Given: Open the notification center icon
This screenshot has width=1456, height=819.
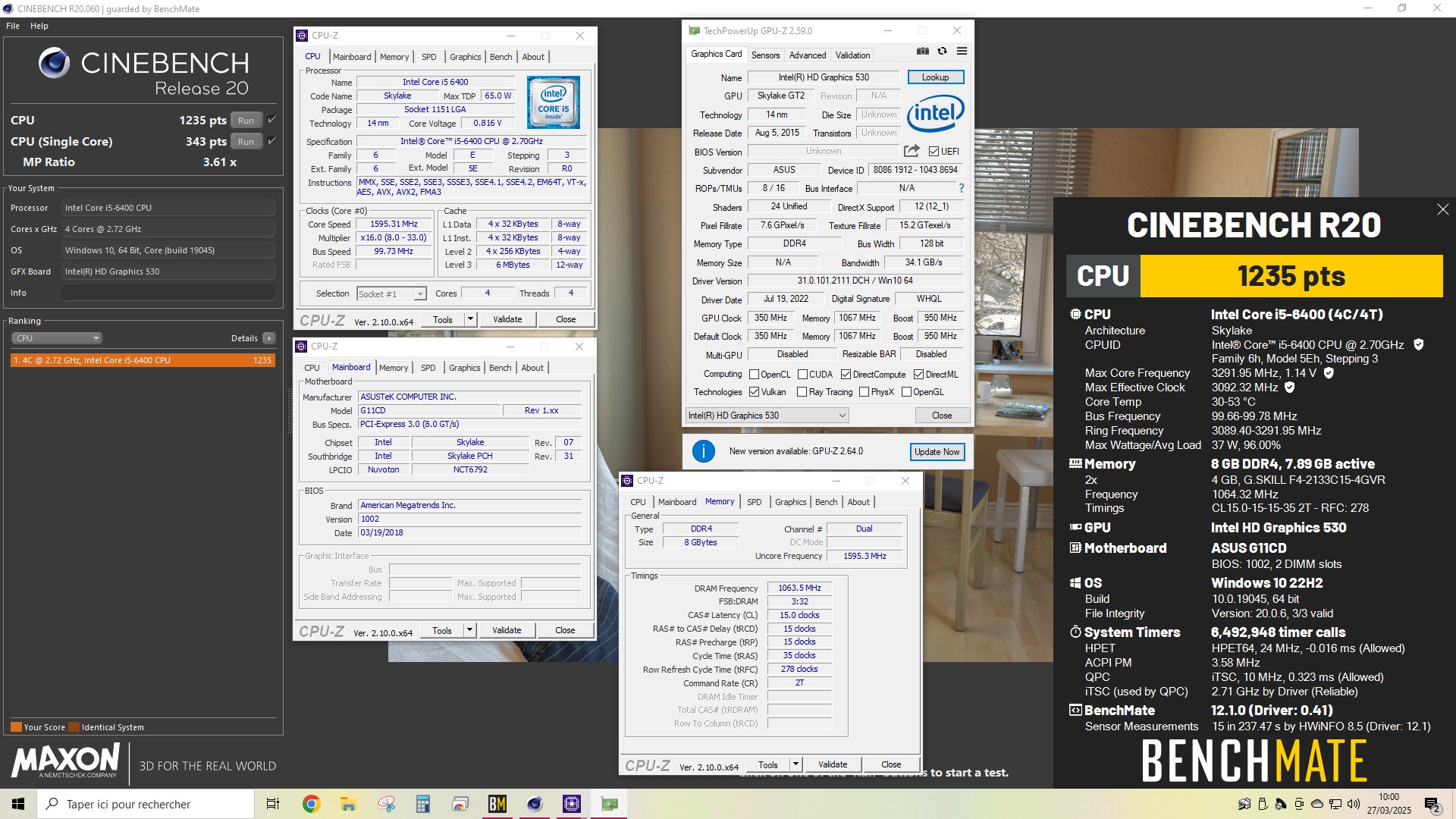Looking at the screenshot, I should pos(1432,805).
